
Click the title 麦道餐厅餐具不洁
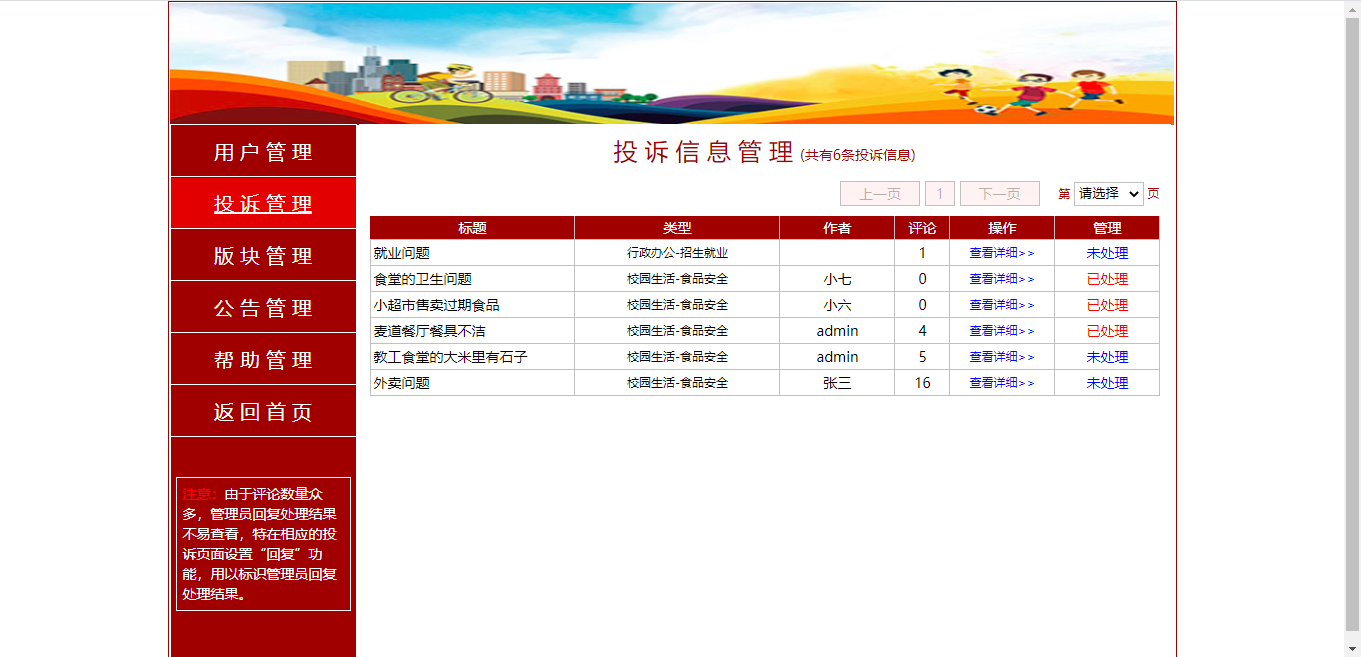429,331
